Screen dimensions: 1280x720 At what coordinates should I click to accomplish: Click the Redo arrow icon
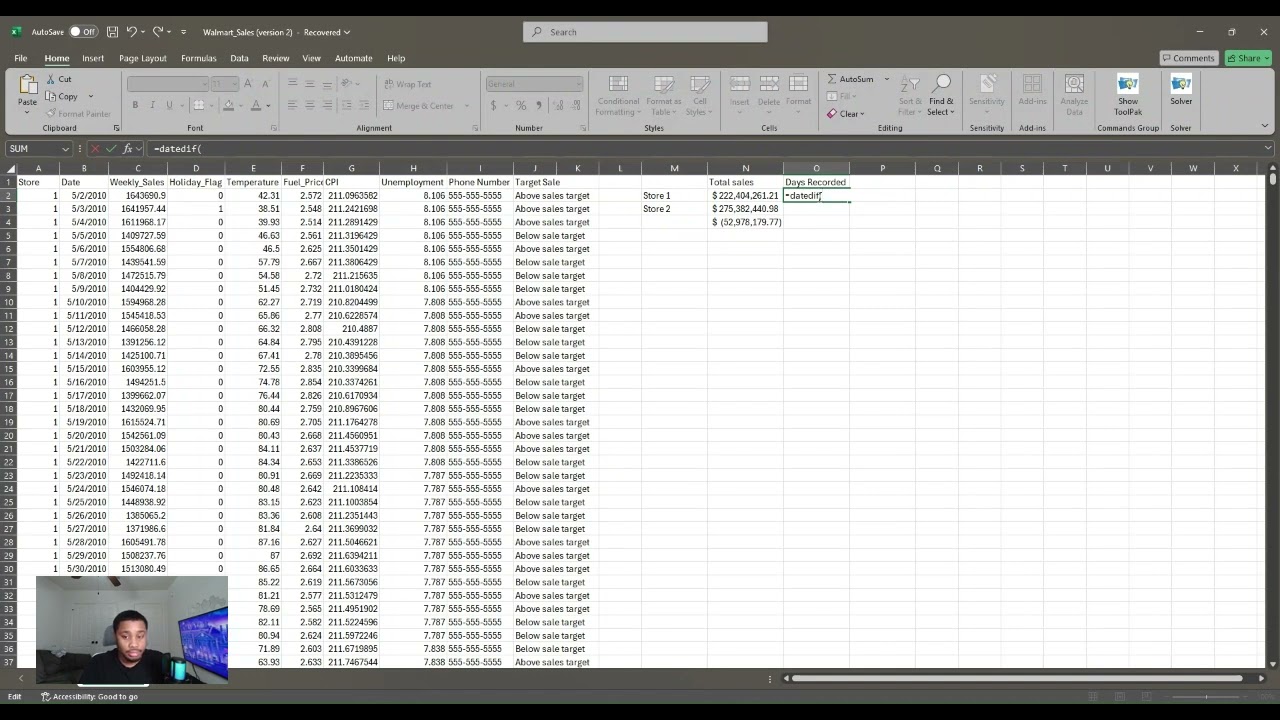tap(157, 32)
